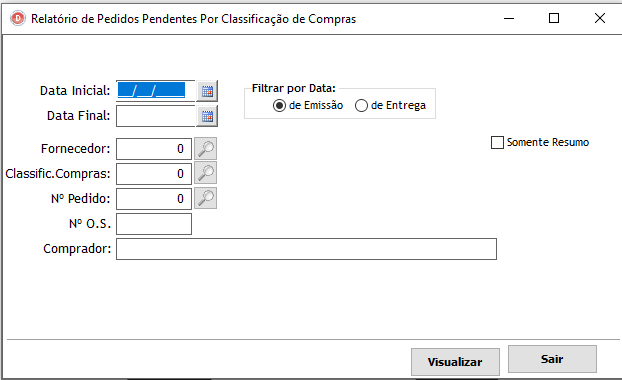Click into the Nº Pedido field
The image size is (622, 380).
pos(154,199)
